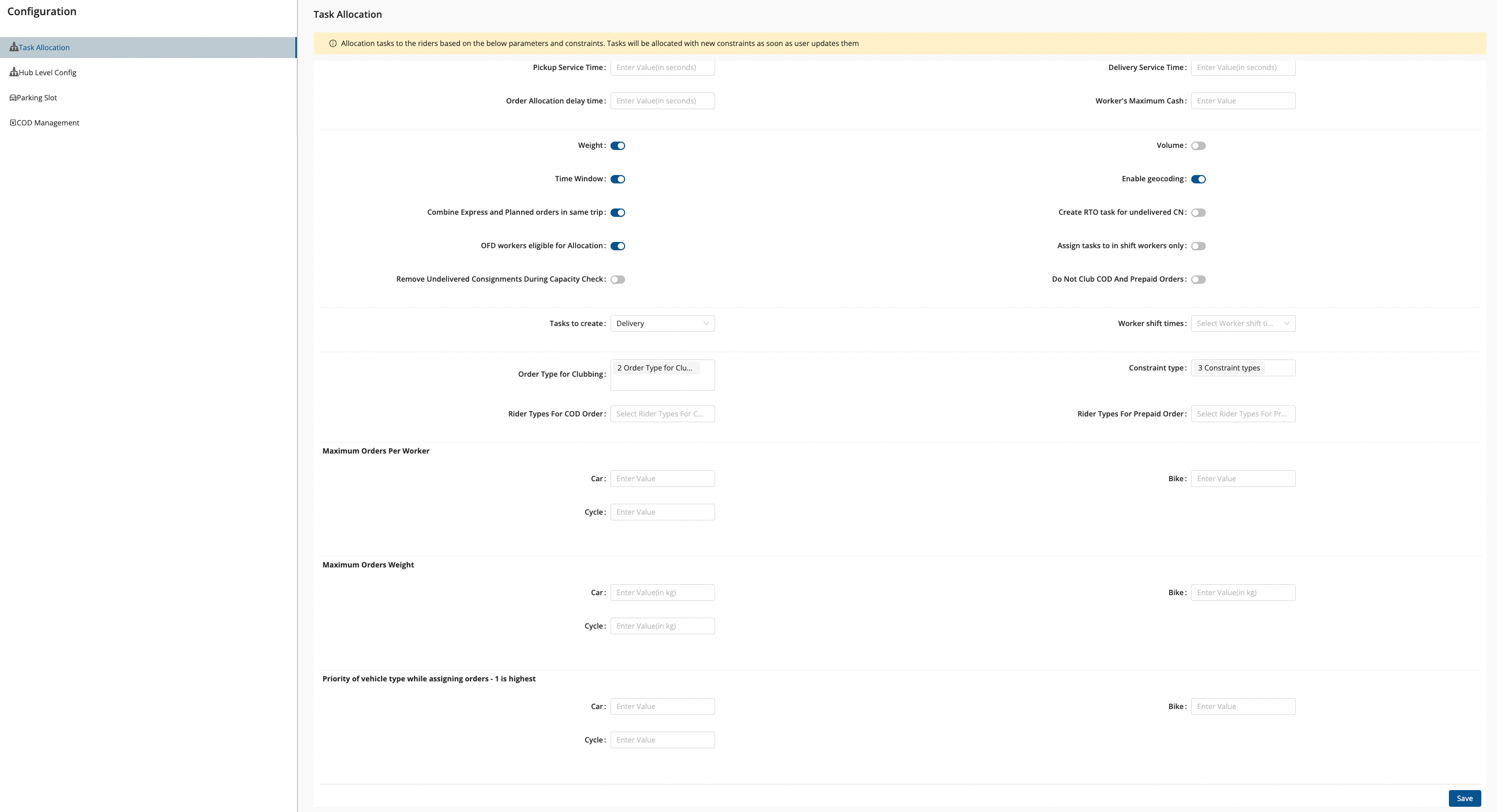Disable the Weight toggle
Image resolution: width=1497 pixels, height=812 pixels.
pyautogui.click(x=617, y=146)
